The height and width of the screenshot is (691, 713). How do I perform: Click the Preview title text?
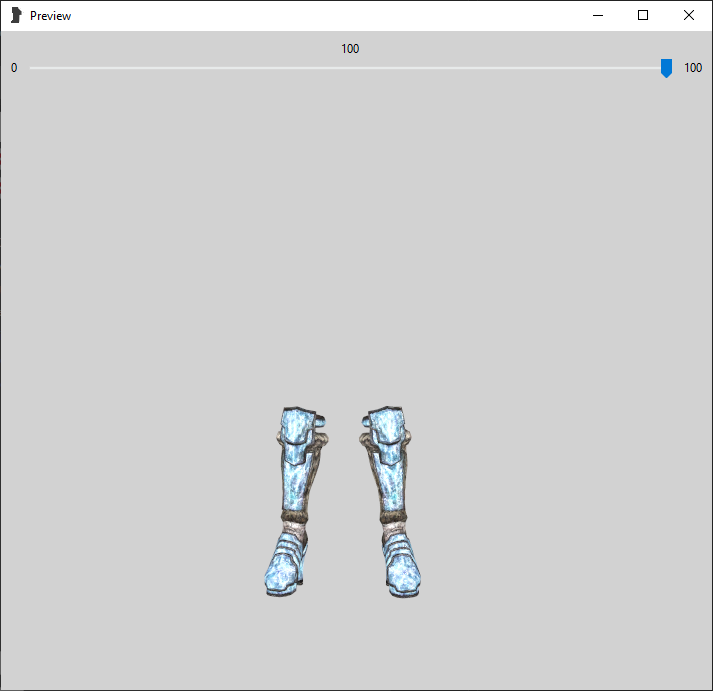point(50,16)
